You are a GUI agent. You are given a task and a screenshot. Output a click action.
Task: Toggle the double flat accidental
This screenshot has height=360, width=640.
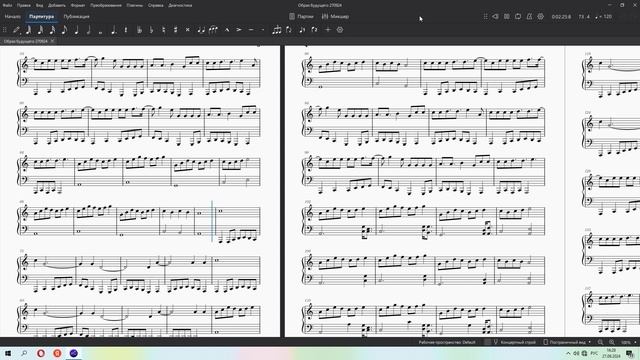tap(139, 29)
